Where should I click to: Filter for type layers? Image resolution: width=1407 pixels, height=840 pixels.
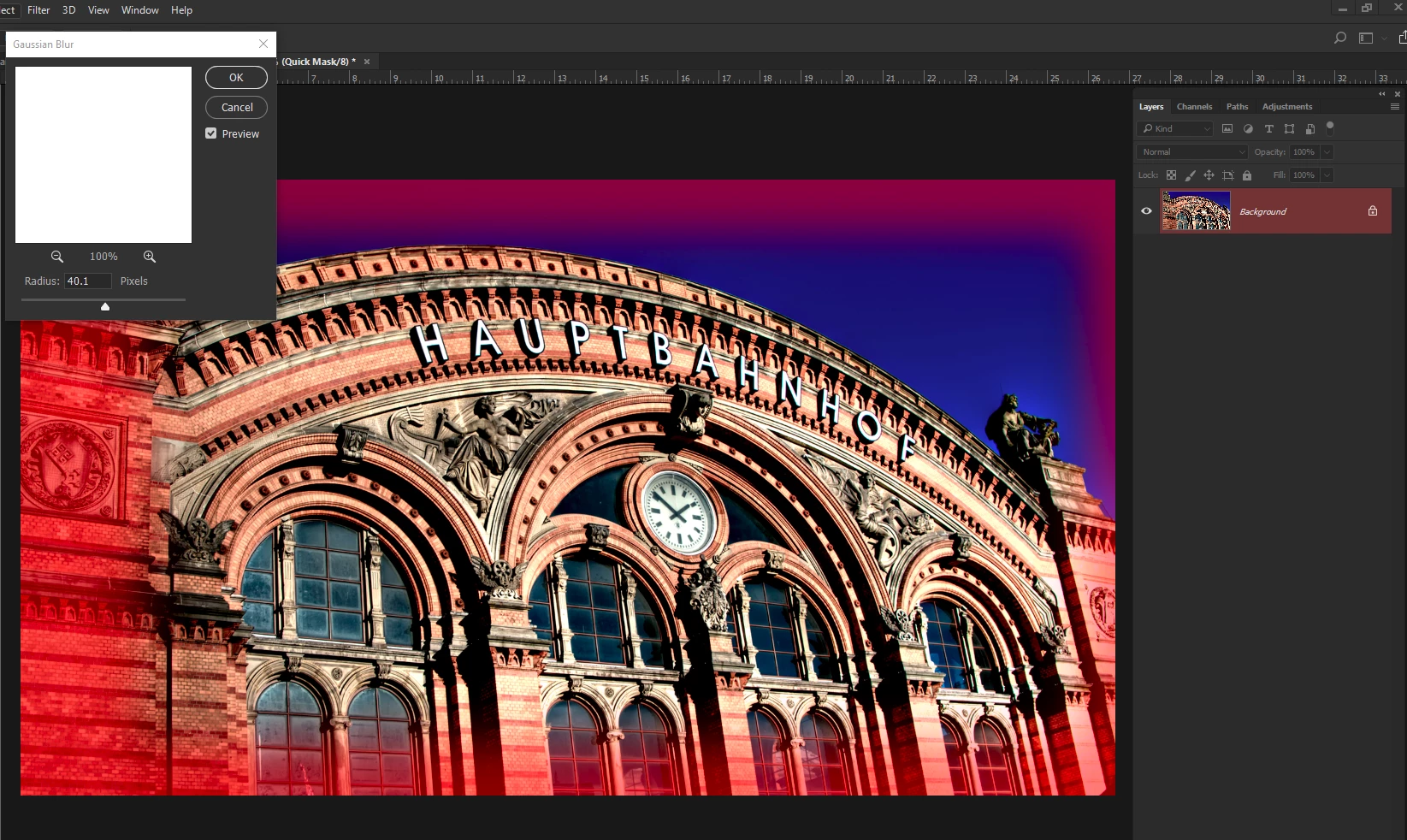point(1268,129)
